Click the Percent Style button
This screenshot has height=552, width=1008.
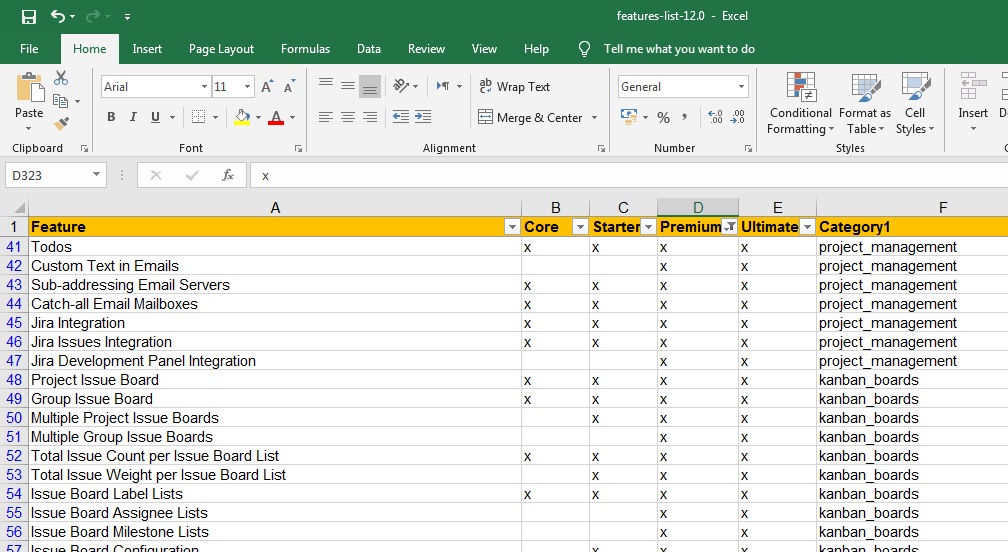(663, 118)
